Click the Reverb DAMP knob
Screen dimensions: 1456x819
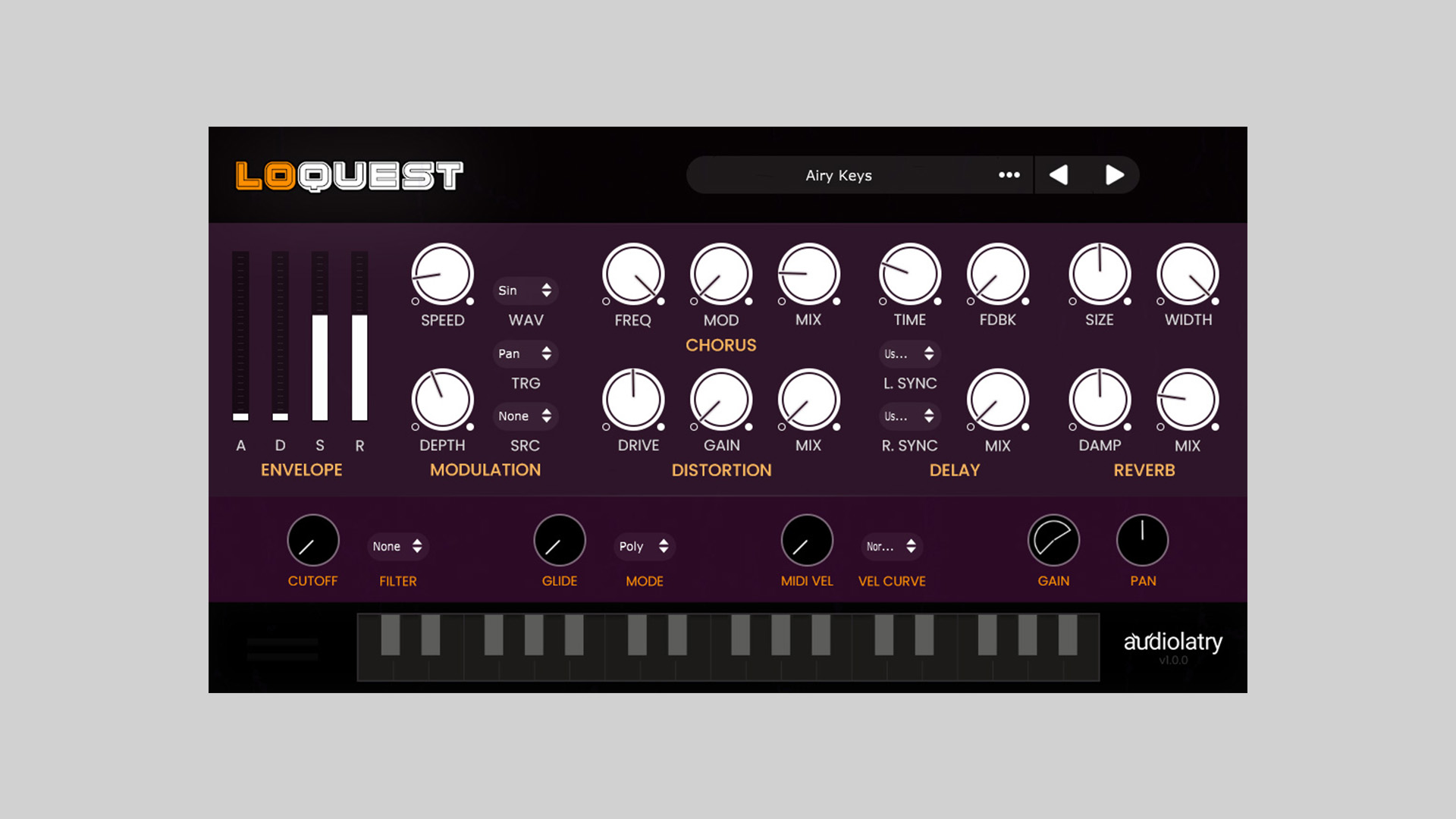1100,400
